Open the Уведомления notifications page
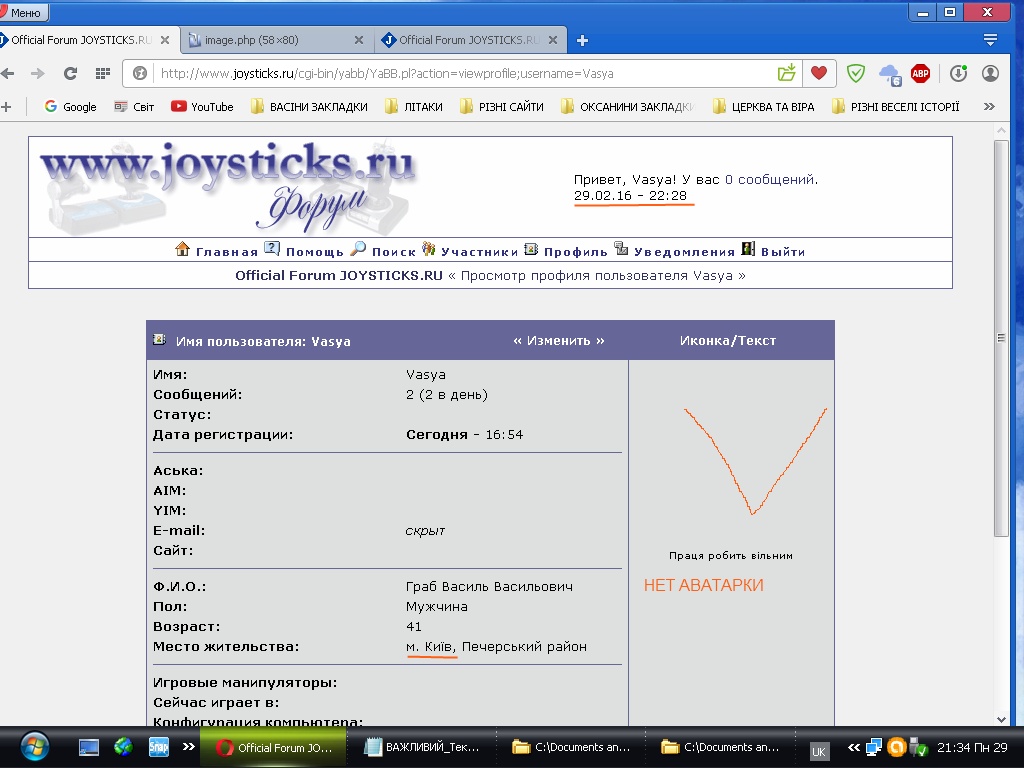This screenshot has width=1024, height=768. tap(675, 251)
